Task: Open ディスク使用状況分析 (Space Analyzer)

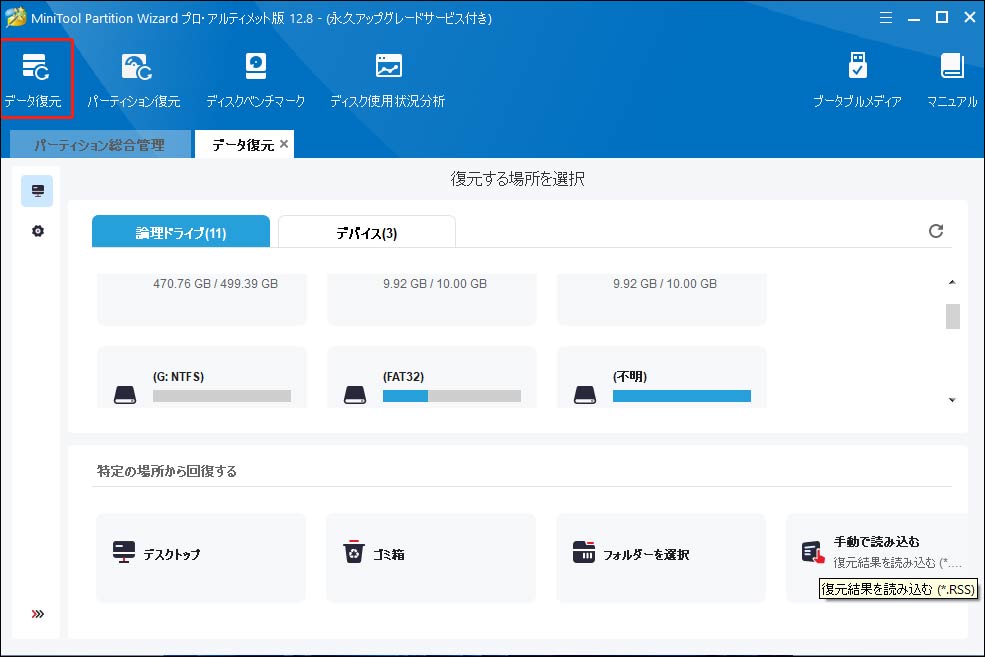Action: (x=388, y=80)
